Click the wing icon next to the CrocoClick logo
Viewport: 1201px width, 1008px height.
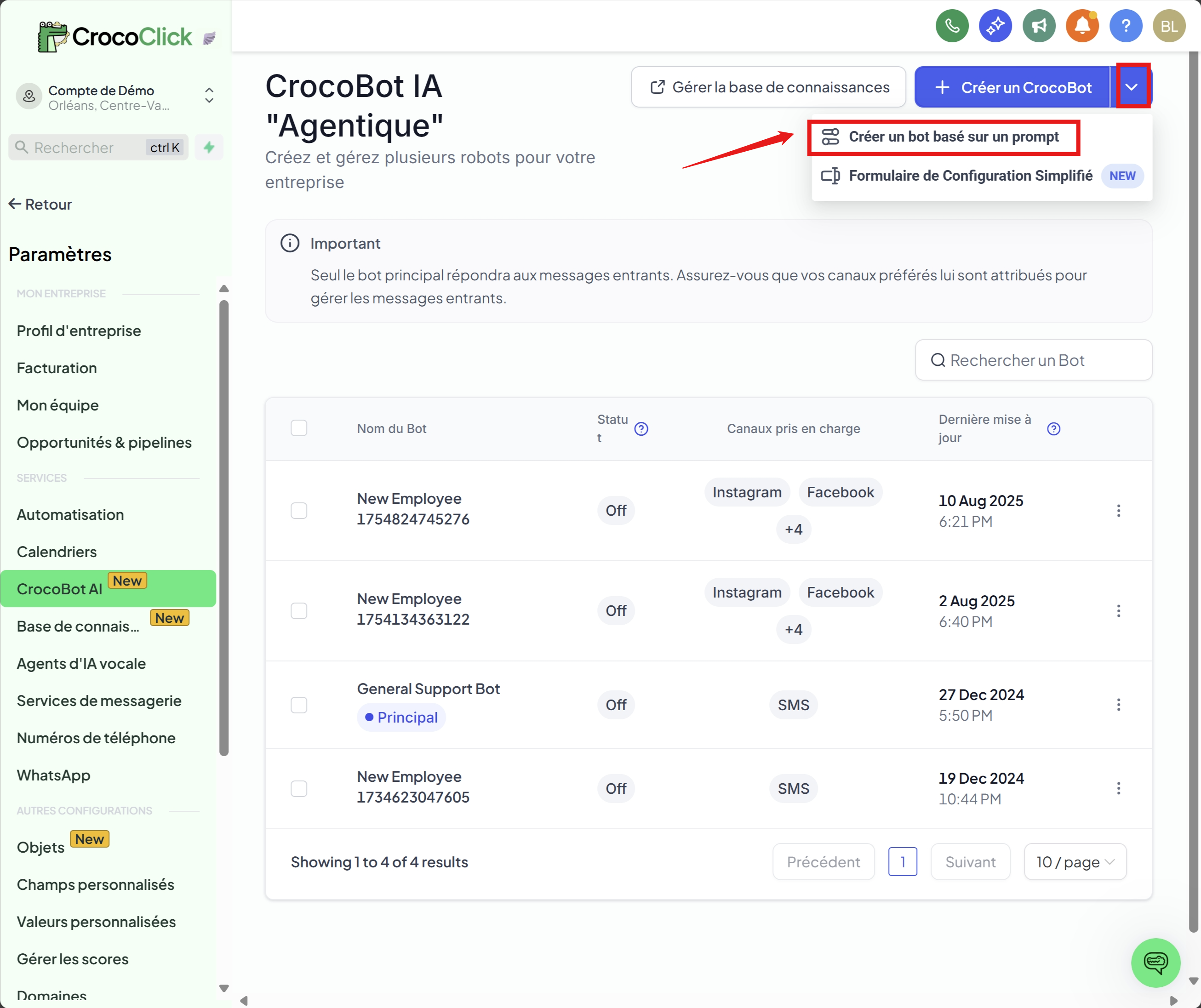click(x=209, y=38)
